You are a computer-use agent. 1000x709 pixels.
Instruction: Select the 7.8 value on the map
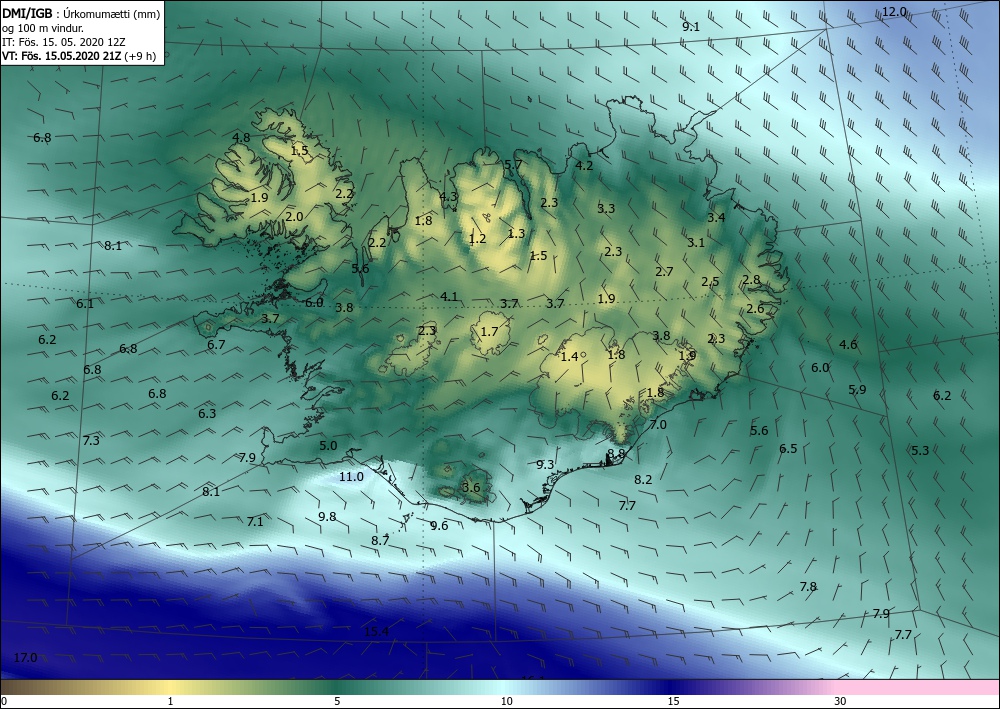[808, 587]
